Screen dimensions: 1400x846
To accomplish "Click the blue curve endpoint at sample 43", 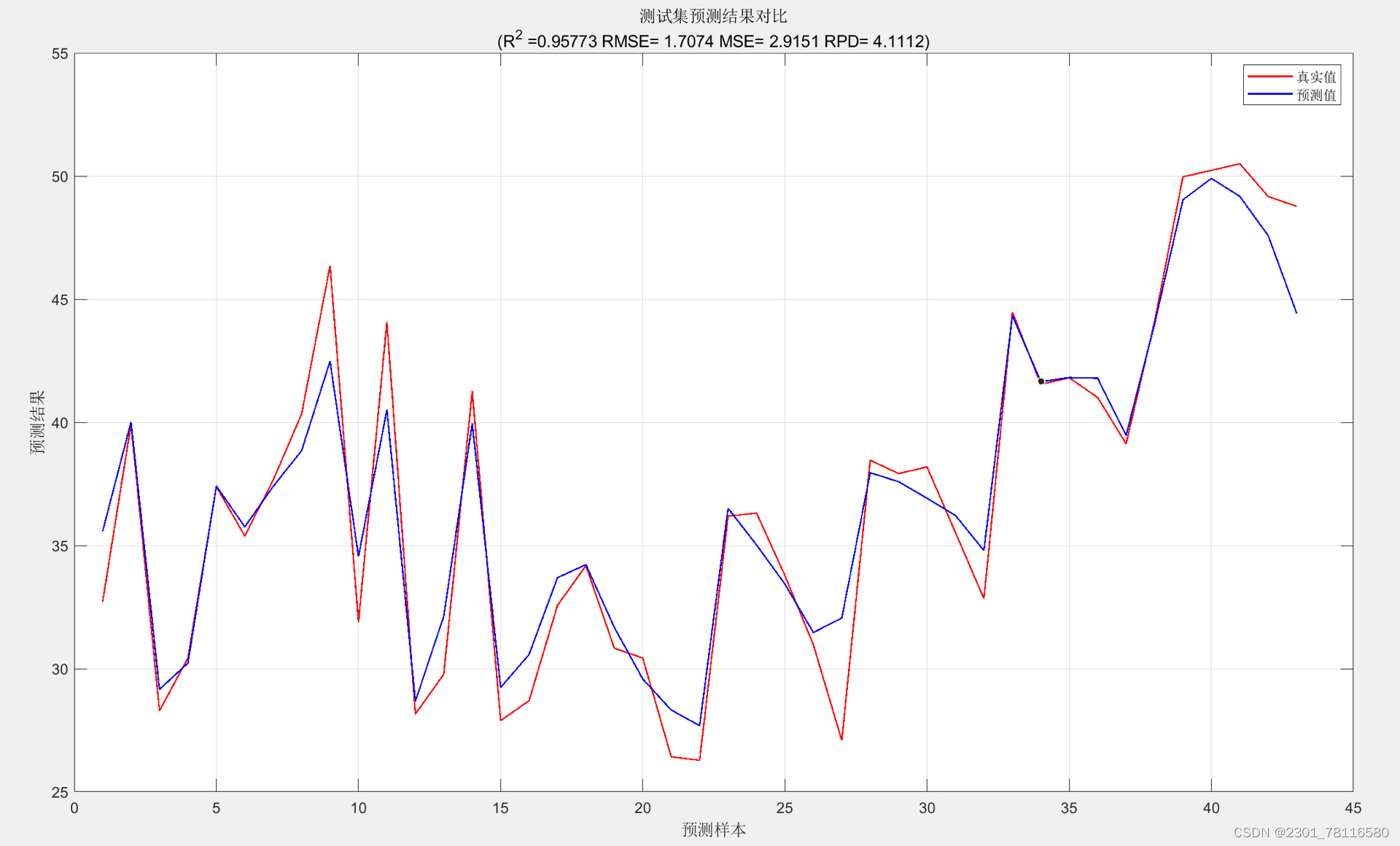I will pyautogui.click(x=1296, y=312).
